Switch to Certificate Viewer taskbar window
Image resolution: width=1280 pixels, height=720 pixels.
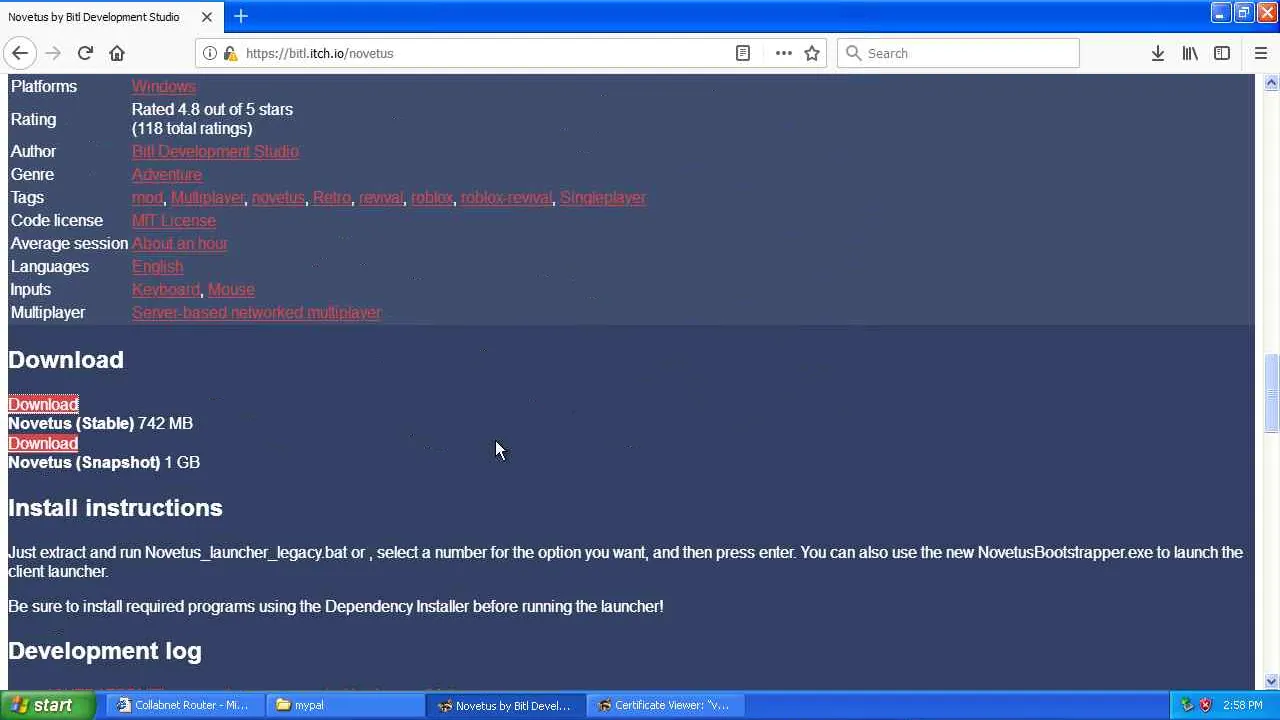(664, 705)
